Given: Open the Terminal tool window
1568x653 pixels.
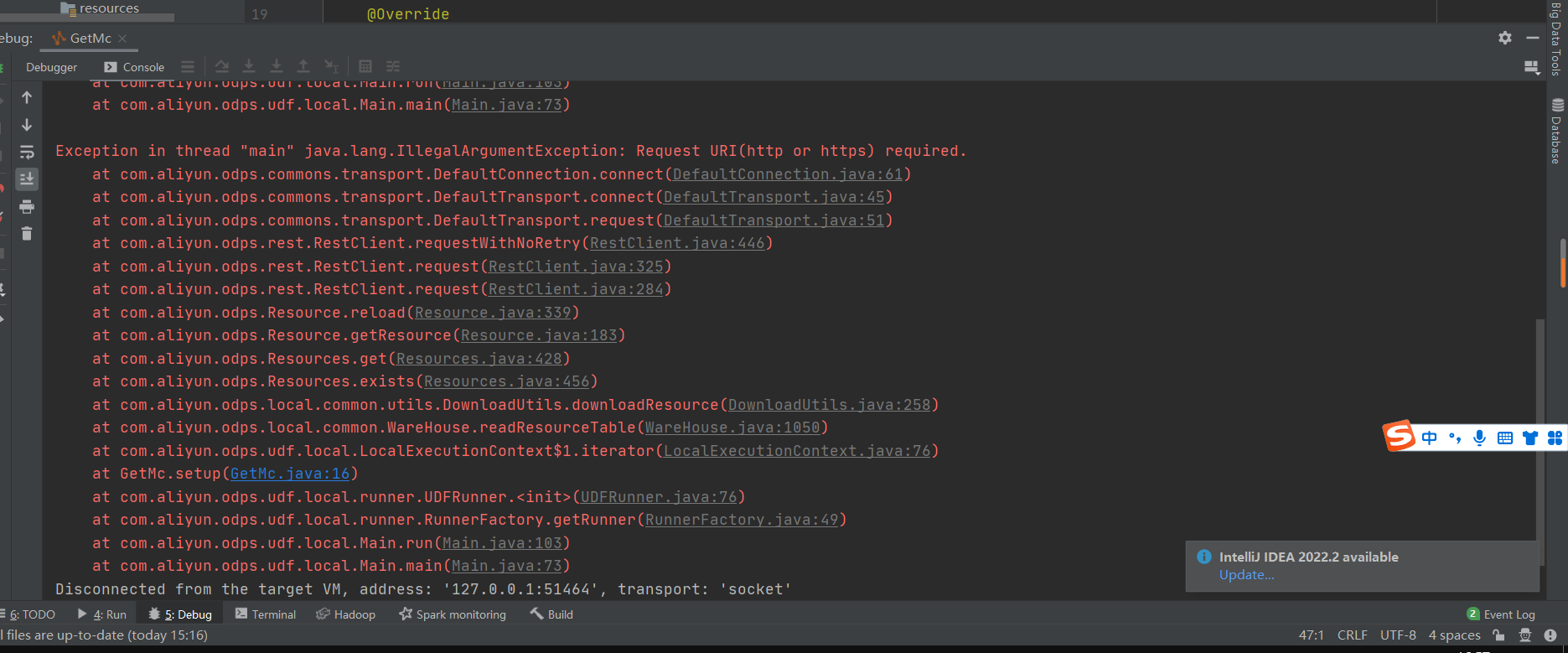Looking at the screenshot, I should click(x=266, y=614).
